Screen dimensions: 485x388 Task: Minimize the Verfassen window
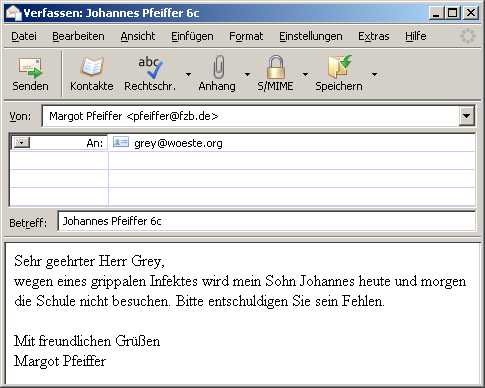pos(436,13)
